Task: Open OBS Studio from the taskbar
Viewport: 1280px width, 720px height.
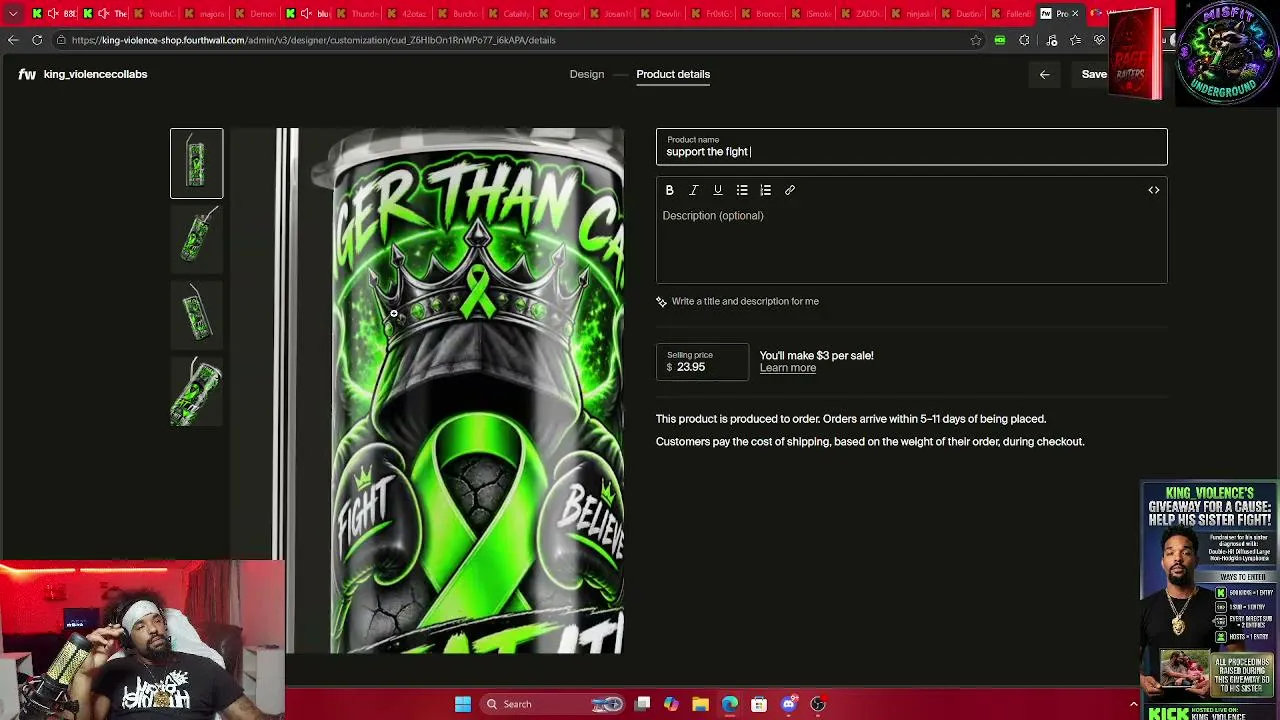Action: [x=818, y=704]
